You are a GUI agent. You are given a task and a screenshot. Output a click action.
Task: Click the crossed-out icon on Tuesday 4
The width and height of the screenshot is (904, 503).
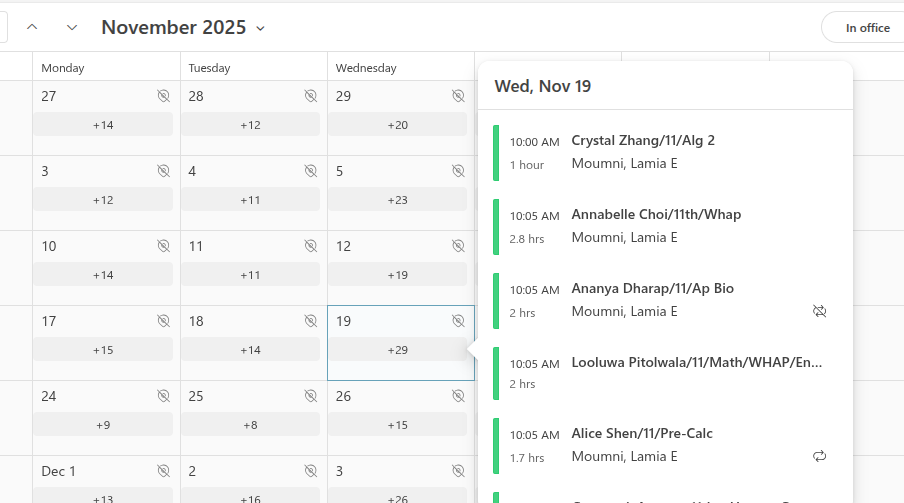(x=311, y=171)
